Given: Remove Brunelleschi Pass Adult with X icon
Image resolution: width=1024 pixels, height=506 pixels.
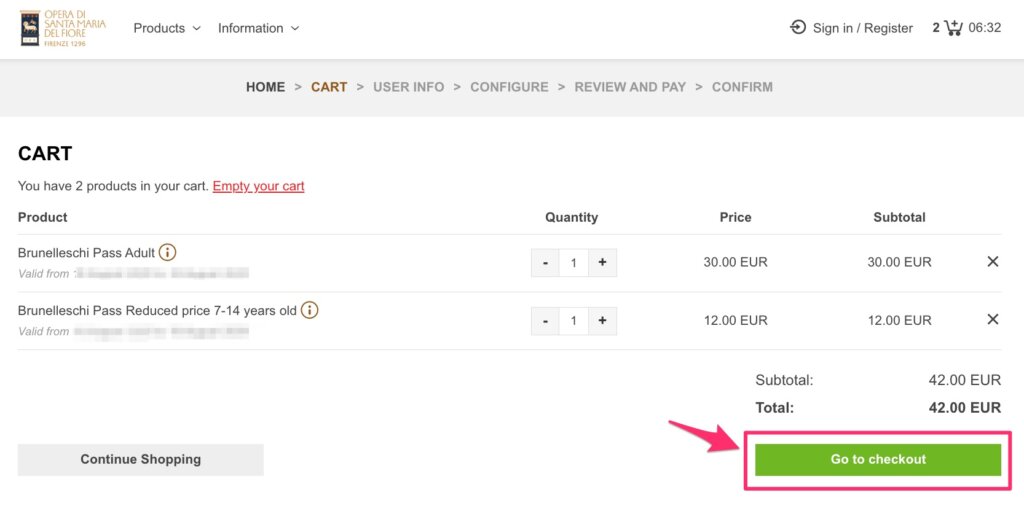Looking at the screenshot, I should (992, 262).
